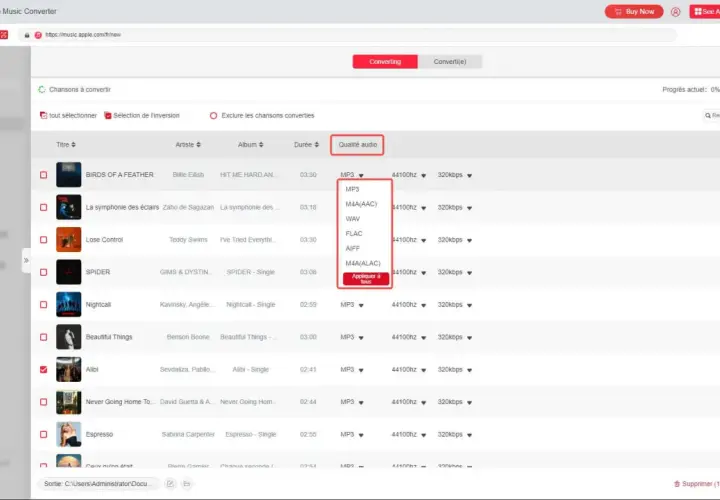The height and width of the screenshot is (500, 720).
Task: Check the Lose Control checkbox
Action: (x=44, y=240)
